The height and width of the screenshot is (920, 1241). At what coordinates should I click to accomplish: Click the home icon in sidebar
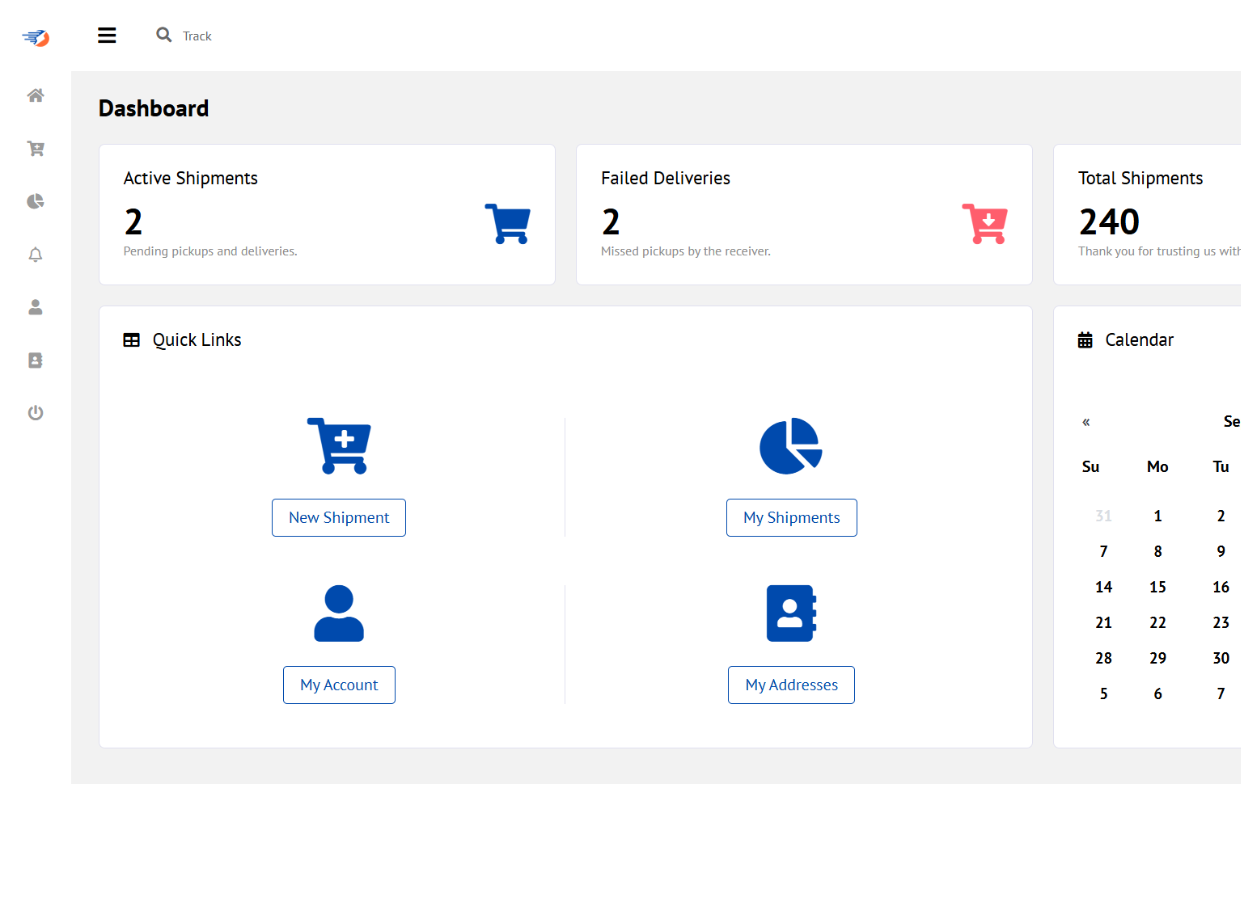[36, 96]
